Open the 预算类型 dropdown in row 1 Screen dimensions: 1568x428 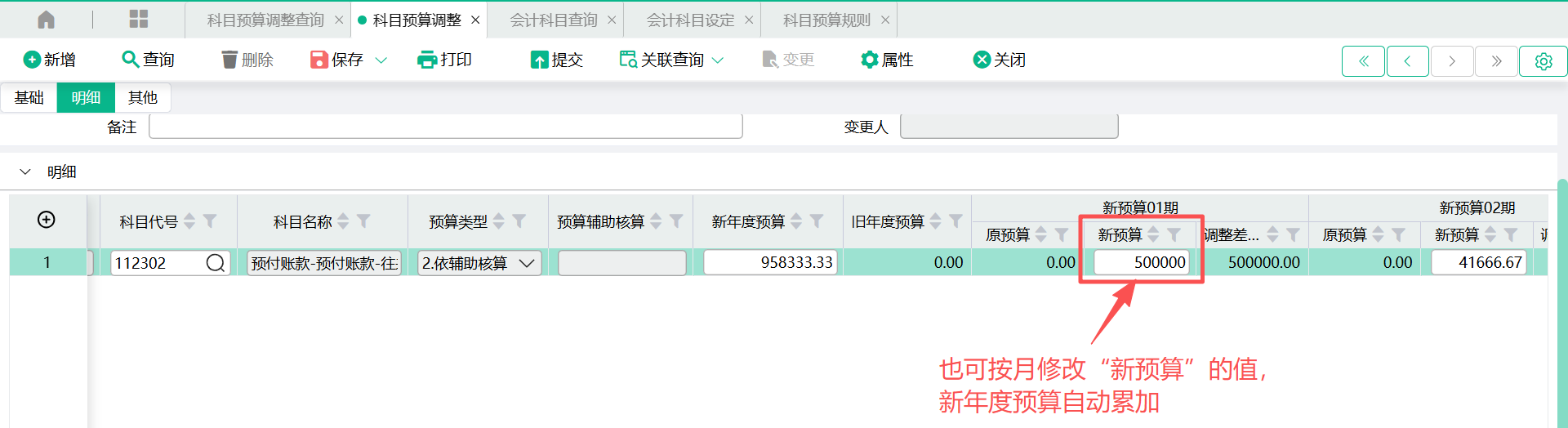527,263
